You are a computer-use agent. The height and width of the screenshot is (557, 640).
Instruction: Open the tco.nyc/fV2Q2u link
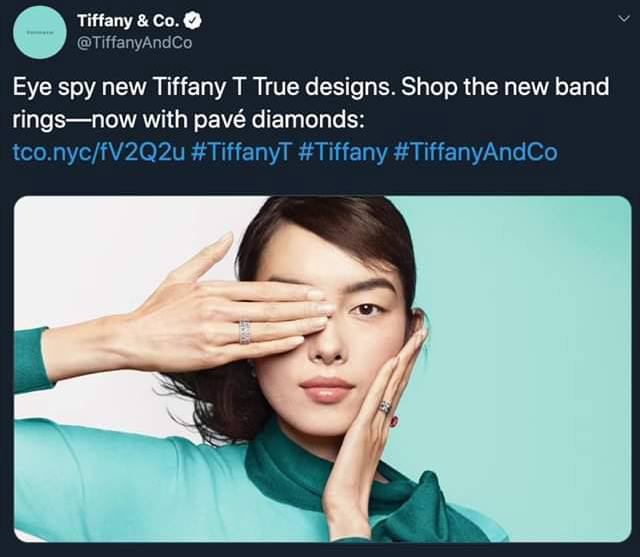point(99,152)
